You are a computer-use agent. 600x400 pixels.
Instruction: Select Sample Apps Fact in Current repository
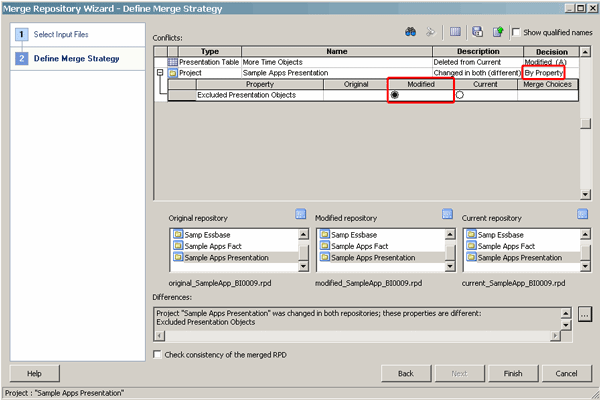point(506,246)
